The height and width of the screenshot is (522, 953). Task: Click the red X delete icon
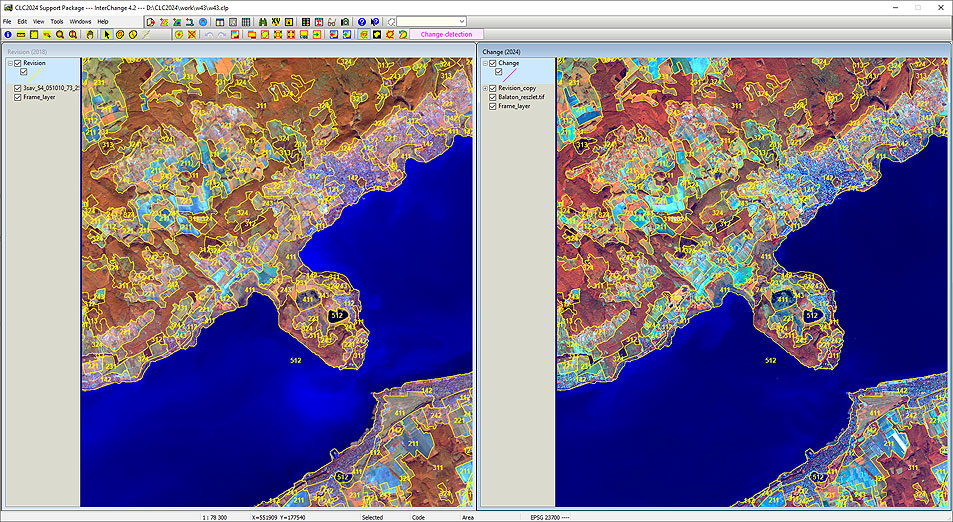(x=191, y=35)
